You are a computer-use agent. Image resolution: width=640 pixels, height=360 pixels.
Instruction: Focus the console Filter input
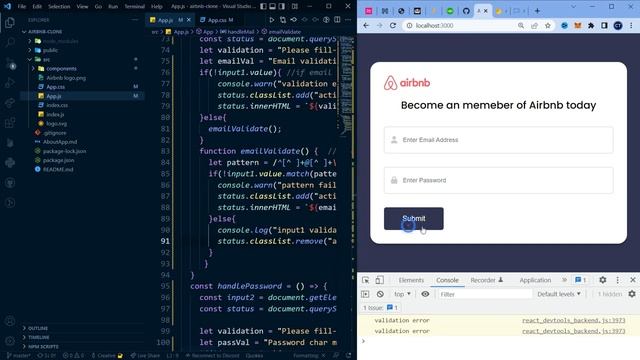[485, 294]
